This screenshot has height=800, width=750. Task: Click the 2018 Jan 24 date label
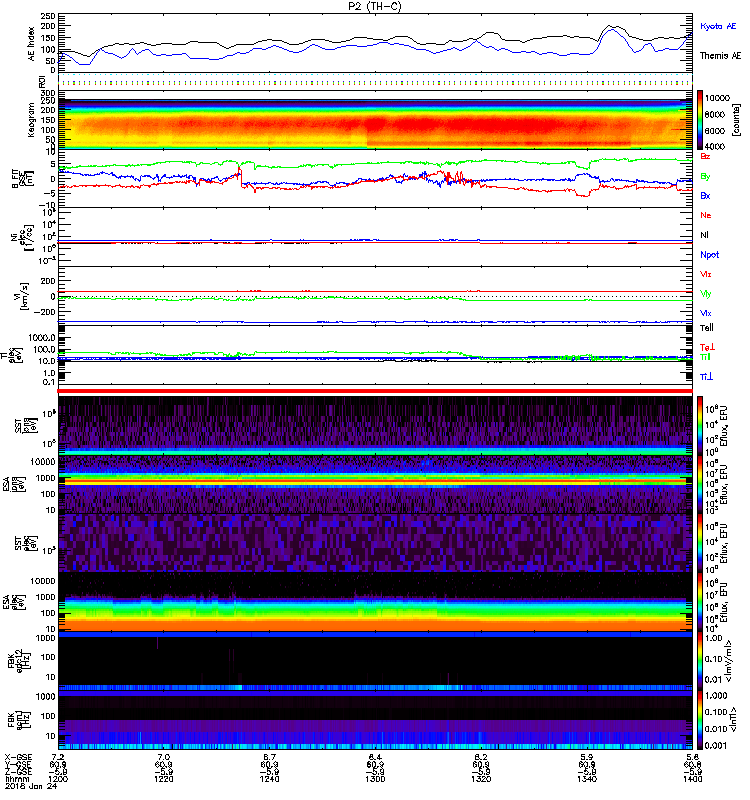31,786
